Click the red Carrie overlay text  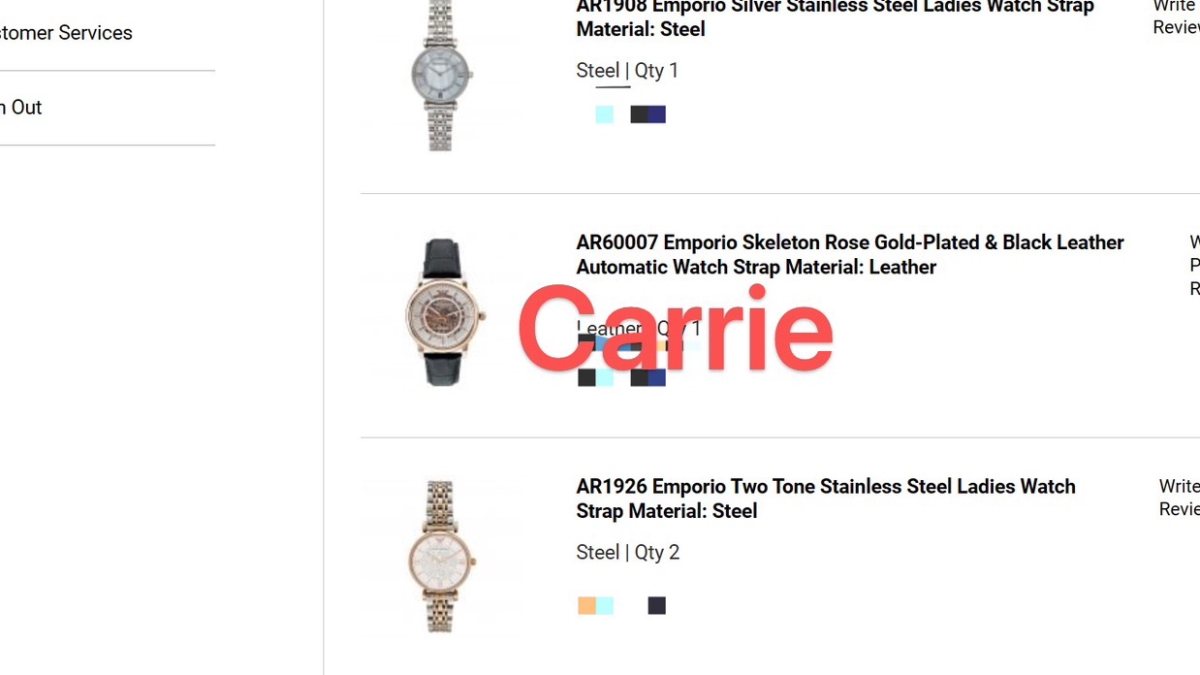[675, 328]
